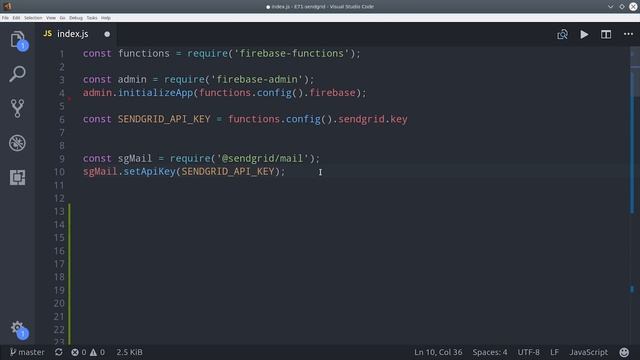Click the 'firebase-functions' string
This screenshot has height=360, width=640.
coord(292,53)
